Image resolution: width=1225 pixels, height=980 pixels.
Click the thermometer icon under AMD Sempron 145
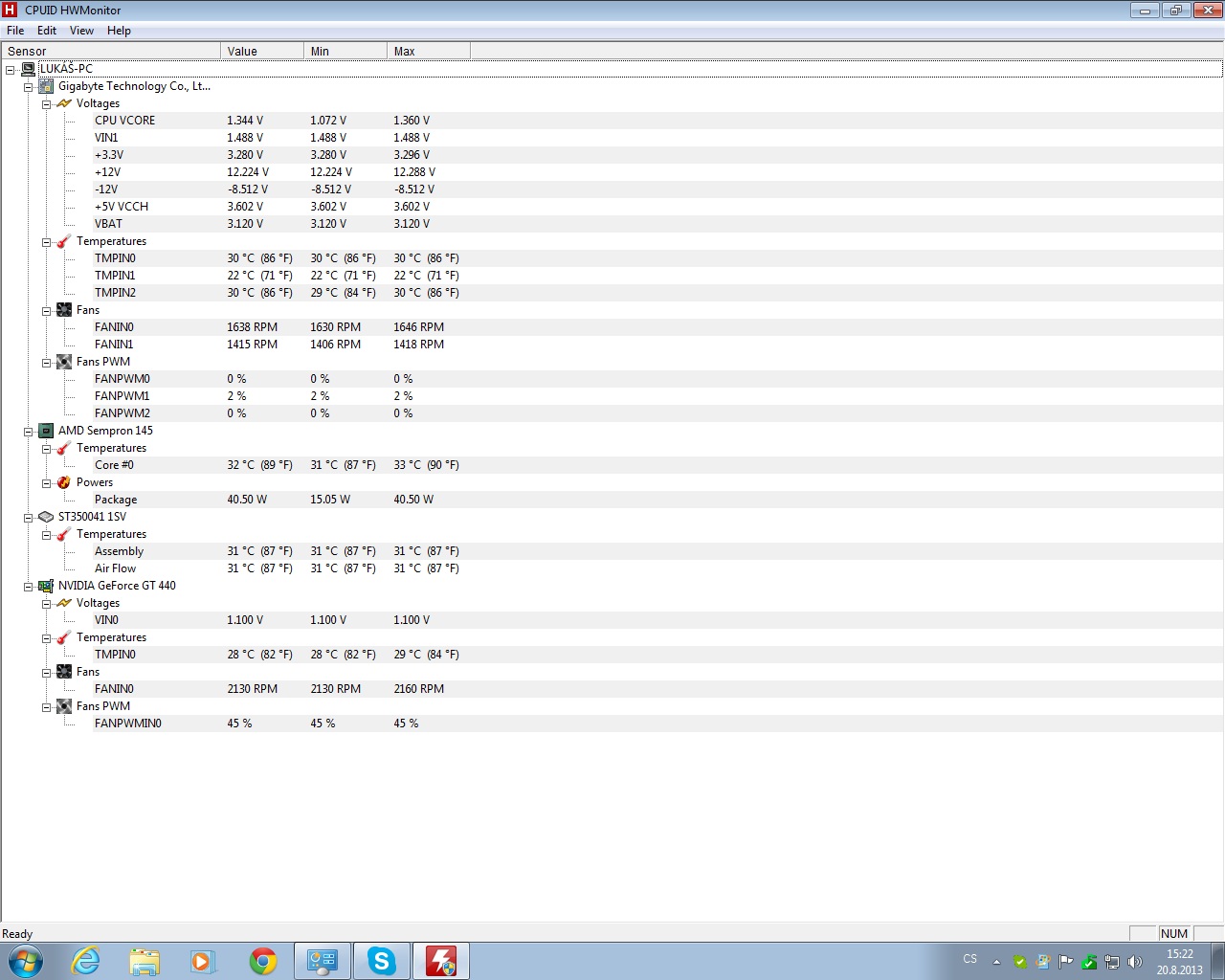point(64,448)
